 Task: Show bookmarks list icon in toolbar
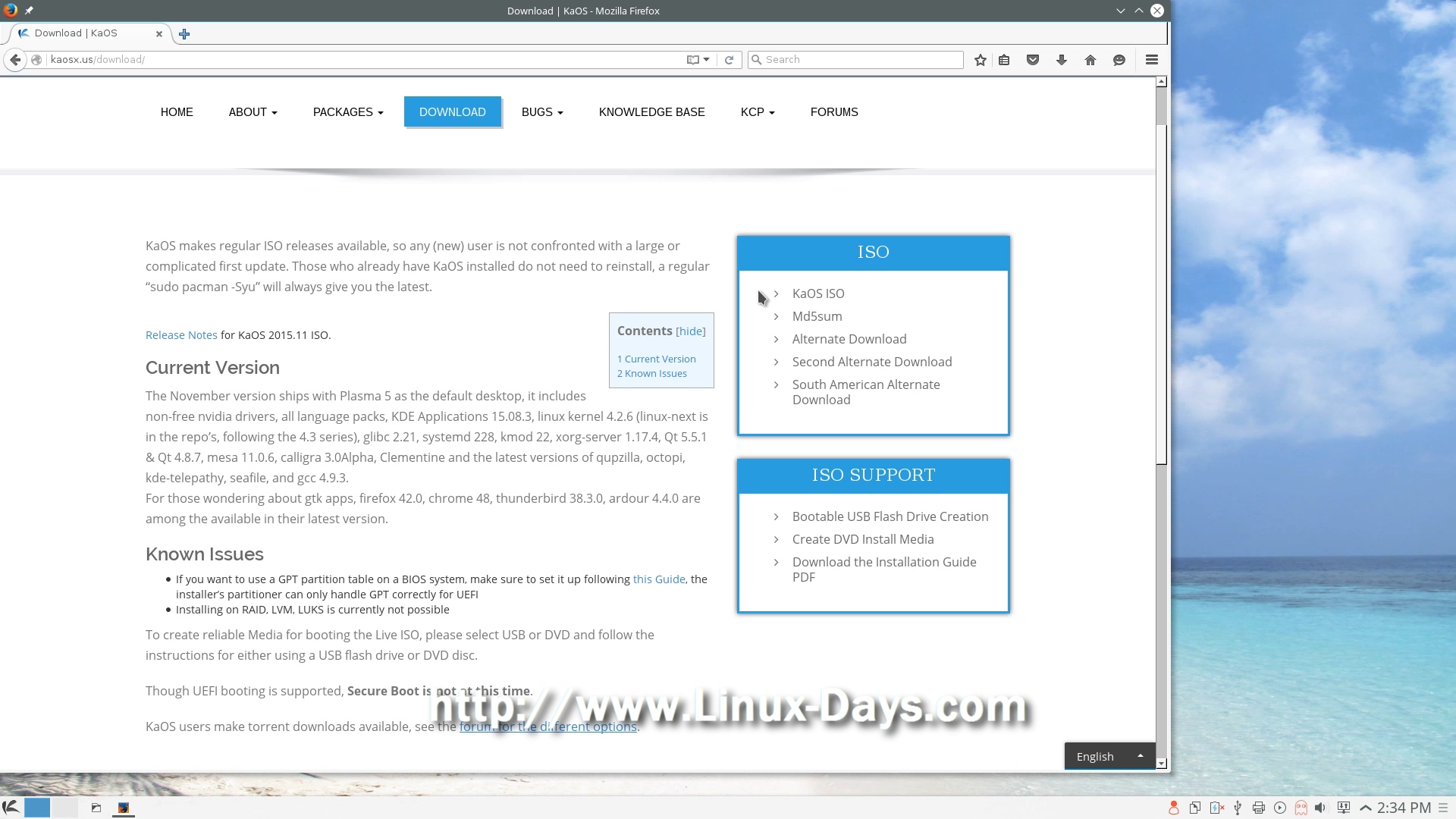pos(1004,60)
